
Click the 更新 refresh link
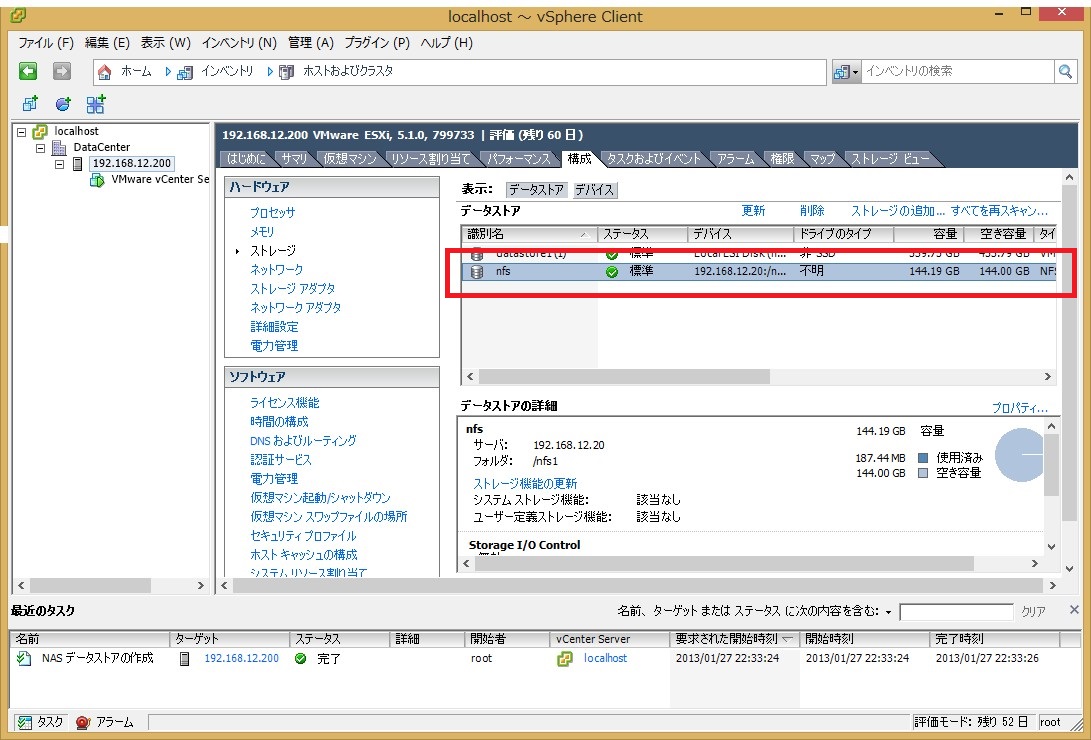tap(753, 211)
